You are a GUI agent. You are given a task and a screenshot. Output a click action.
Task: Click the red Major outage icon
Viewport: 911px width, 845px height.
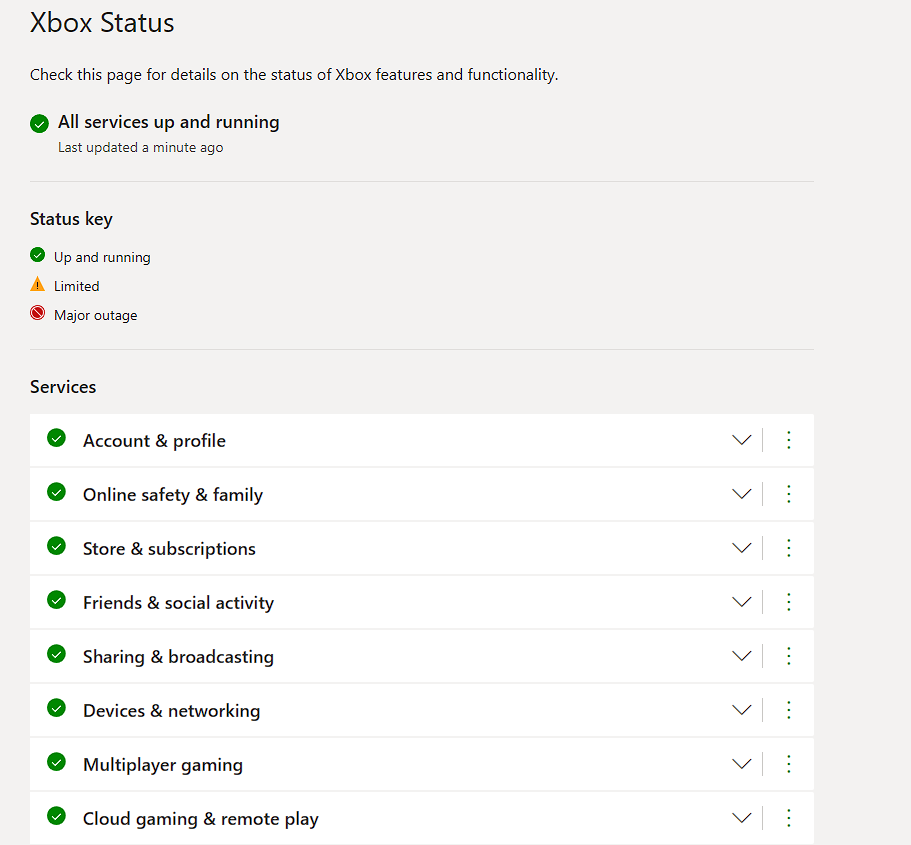pos(37,313)
